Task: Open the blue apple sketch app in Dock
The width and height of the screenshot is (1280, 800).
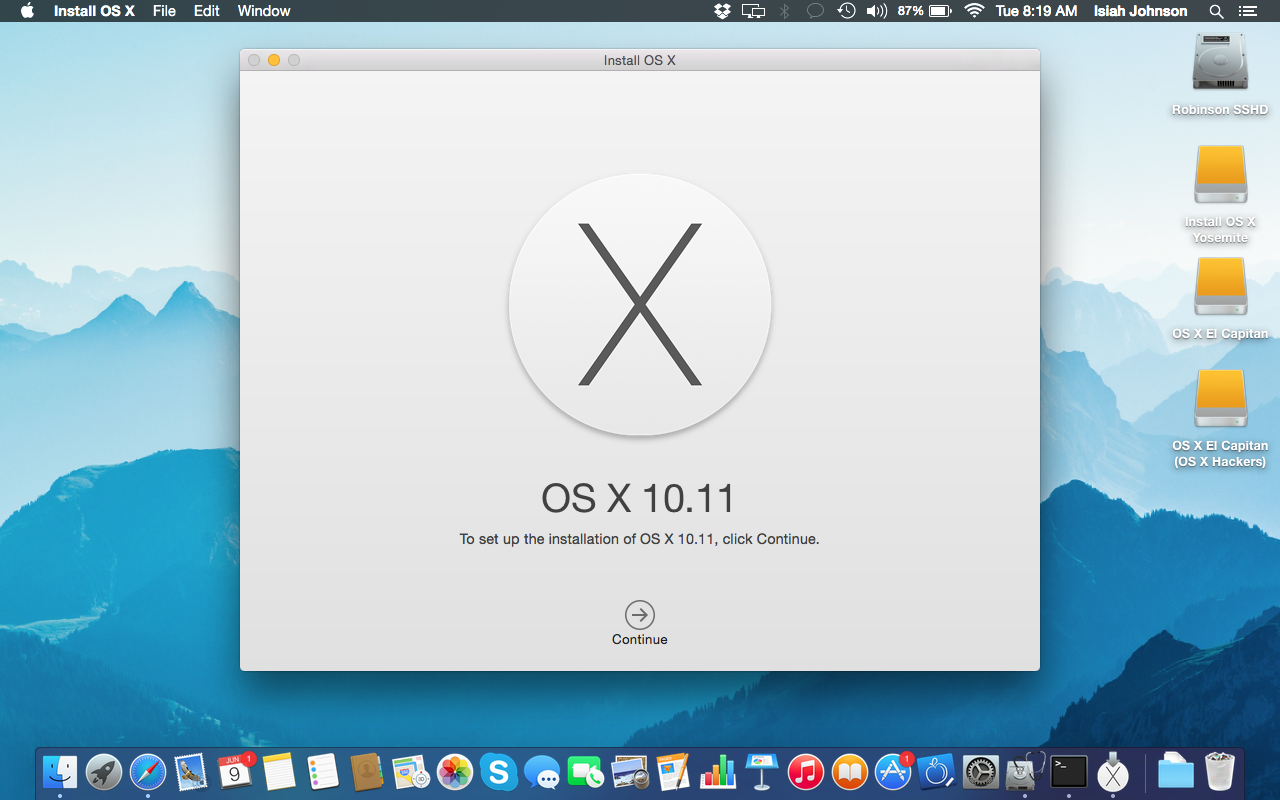Action: [x=937, y=771]
